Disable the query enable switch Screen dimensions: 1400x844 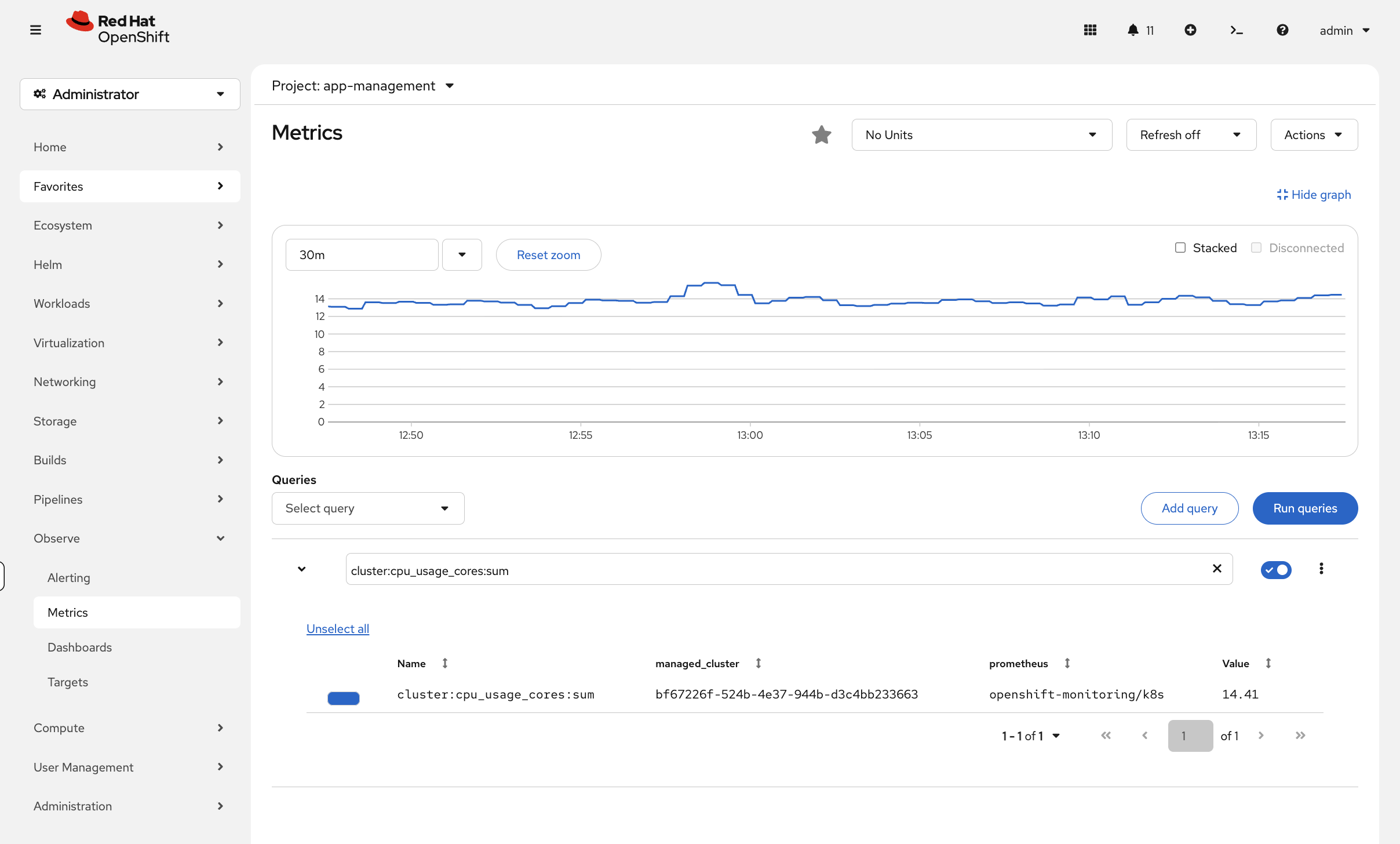pyautogui.click(x=1277, y=570)
